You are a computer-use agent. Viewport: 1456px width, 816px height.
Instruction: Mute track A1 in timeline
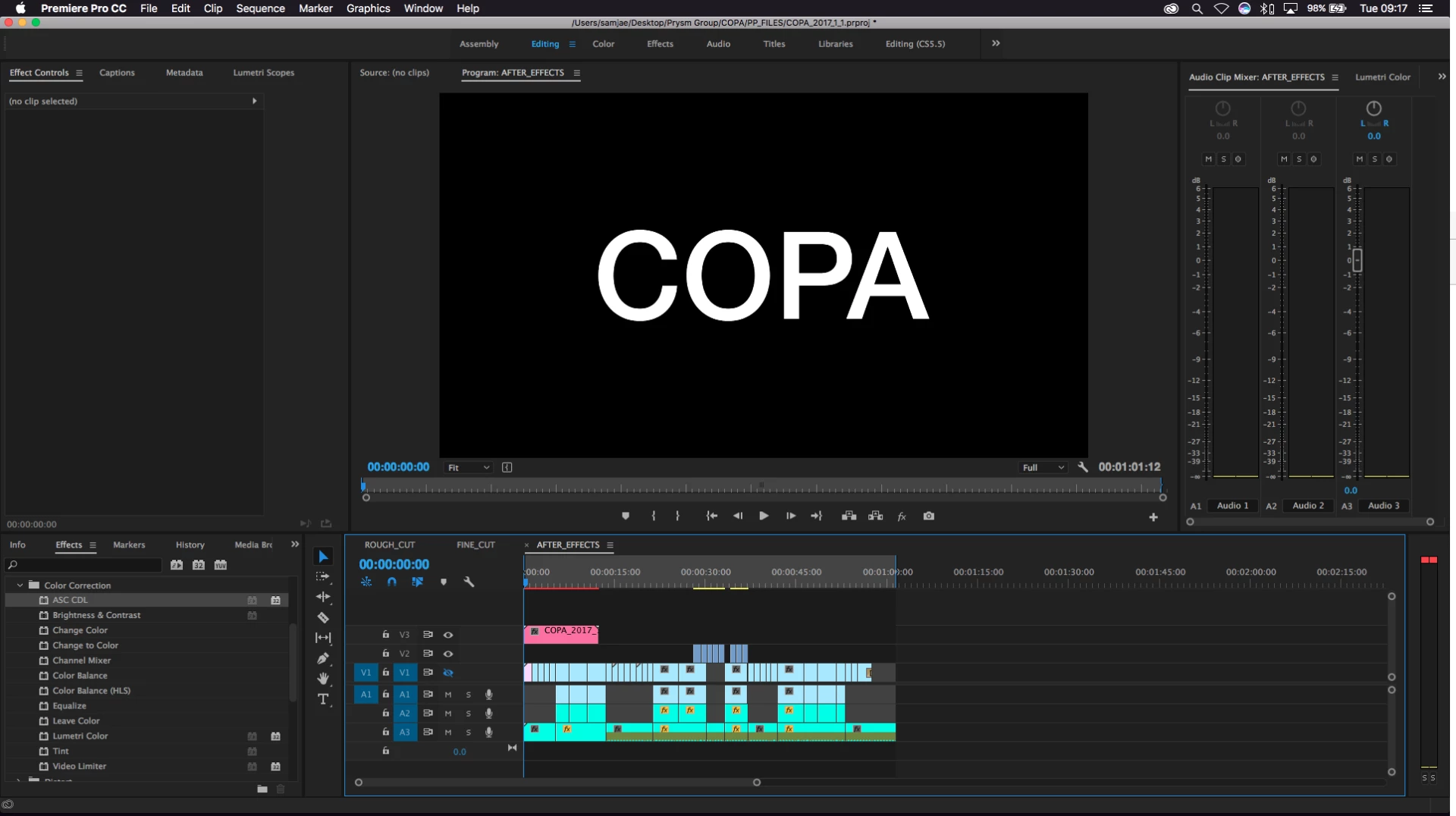(x=448, y=695)
